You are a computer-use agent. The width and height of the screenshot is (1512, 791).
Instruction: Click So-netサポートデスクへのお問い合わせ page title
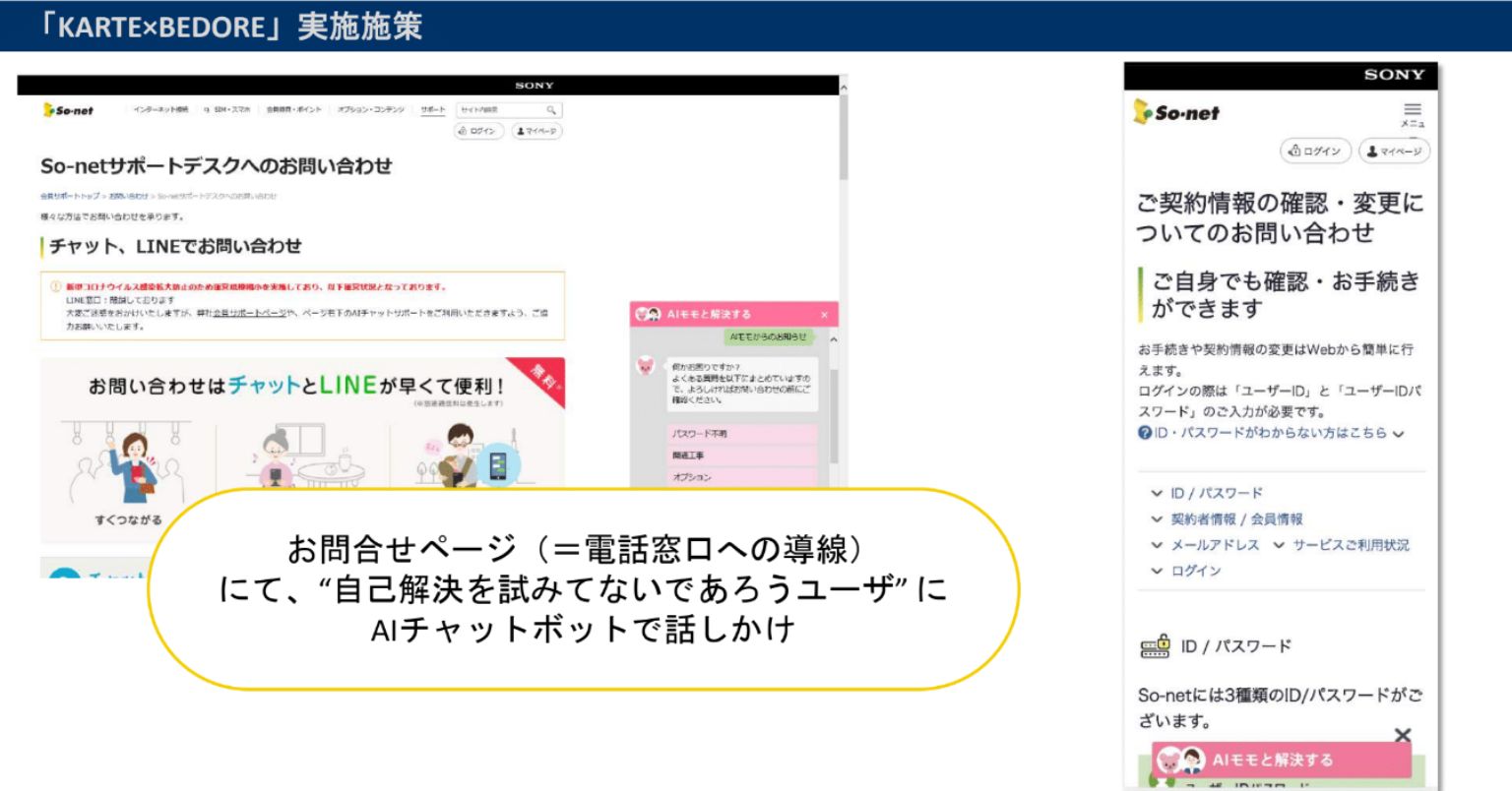click(217, 166)
